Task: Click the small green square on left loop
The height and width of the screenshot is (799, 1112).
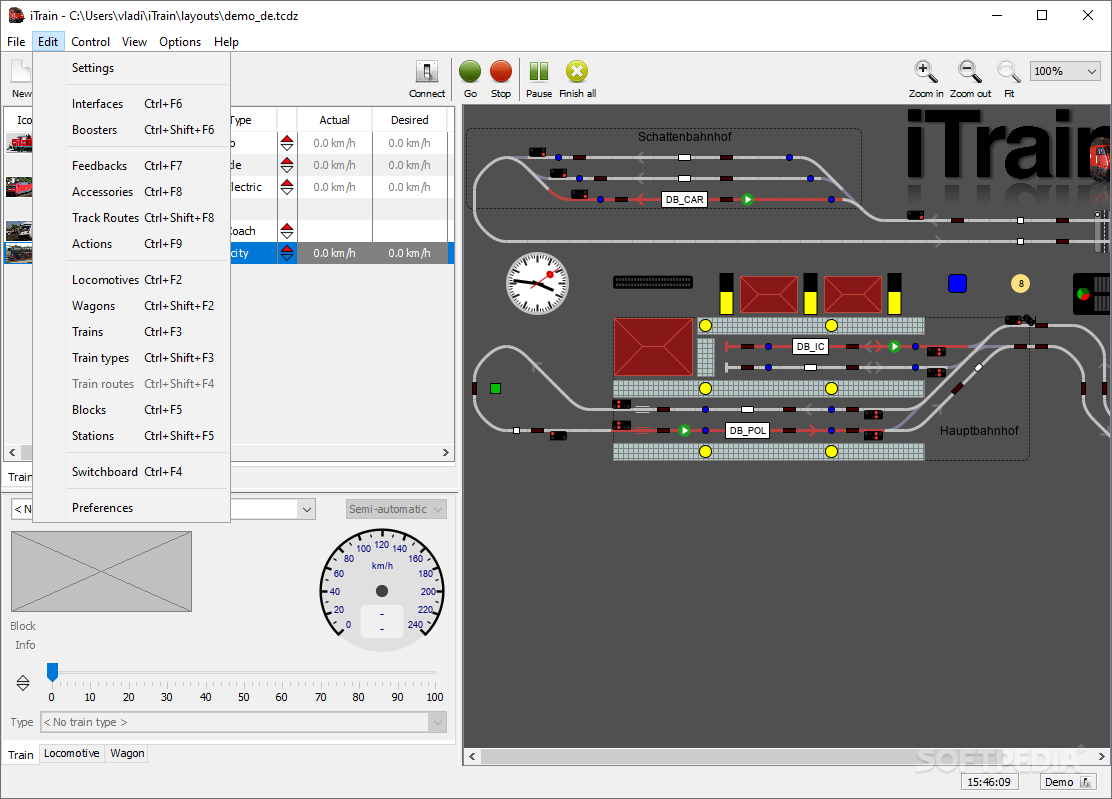Action: pyautogui.click(x=496, y=389)
